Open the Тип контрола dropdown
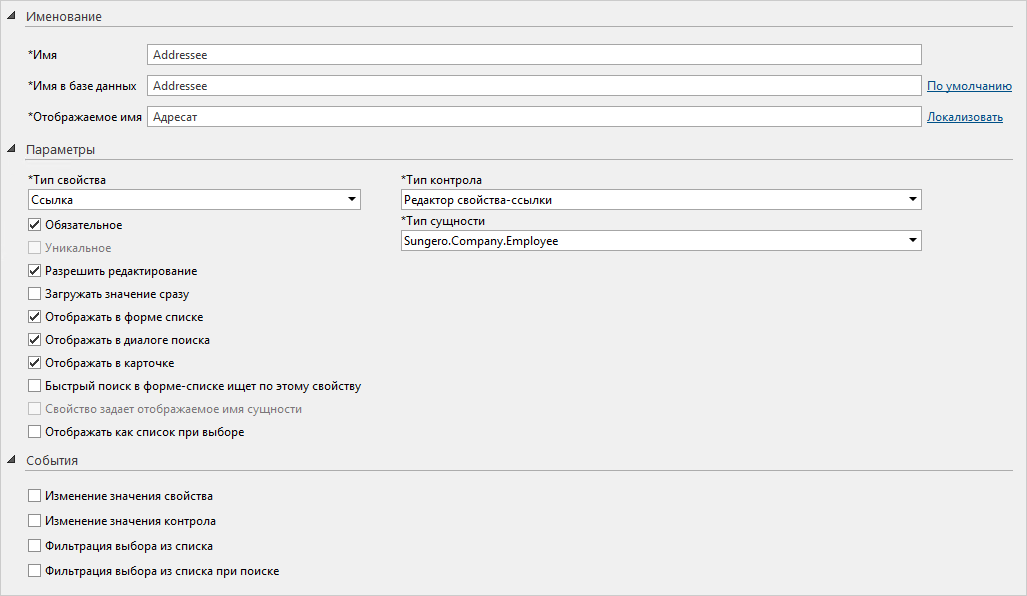1027x596 pixels. (x=912, y=200)
